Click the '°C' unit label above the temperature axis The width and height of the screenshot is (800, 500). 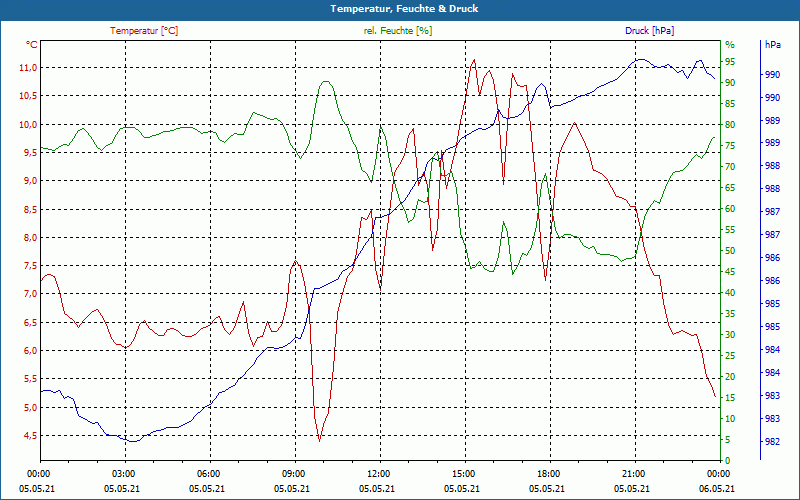tap(32, 44)
